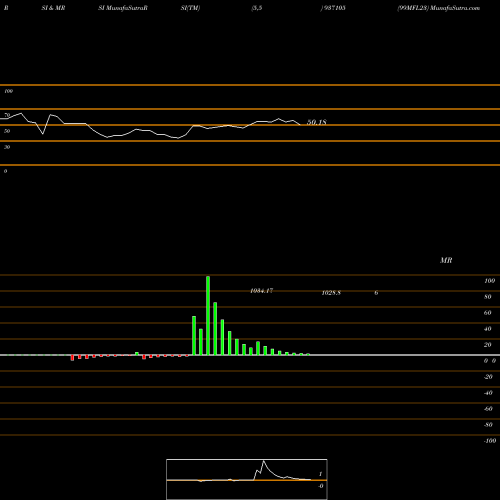Select the 50.18 RSI value label
Viewport: 500px width, 500px height.
click(x=317, y=122)
